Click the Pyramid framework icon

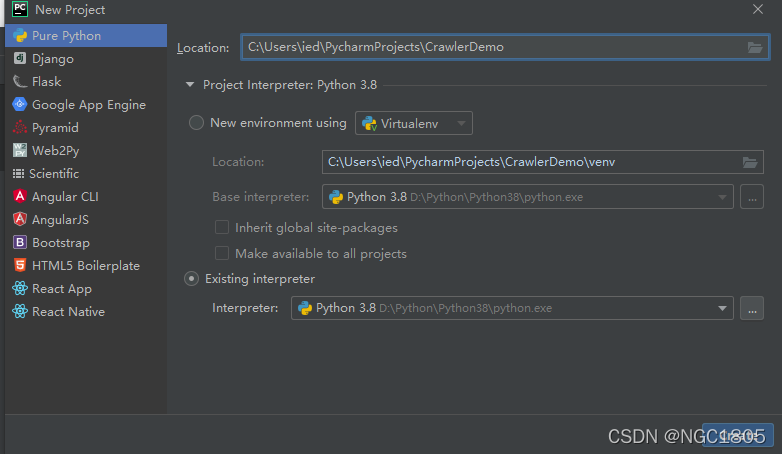click(19, 127)
